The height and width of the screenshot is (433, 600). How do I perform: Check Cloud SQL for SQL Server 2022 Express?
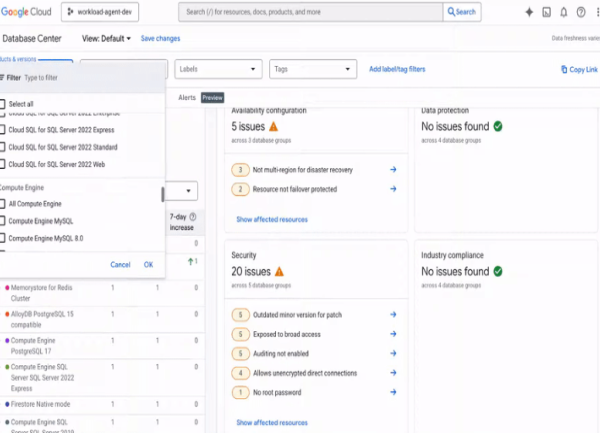2,130
